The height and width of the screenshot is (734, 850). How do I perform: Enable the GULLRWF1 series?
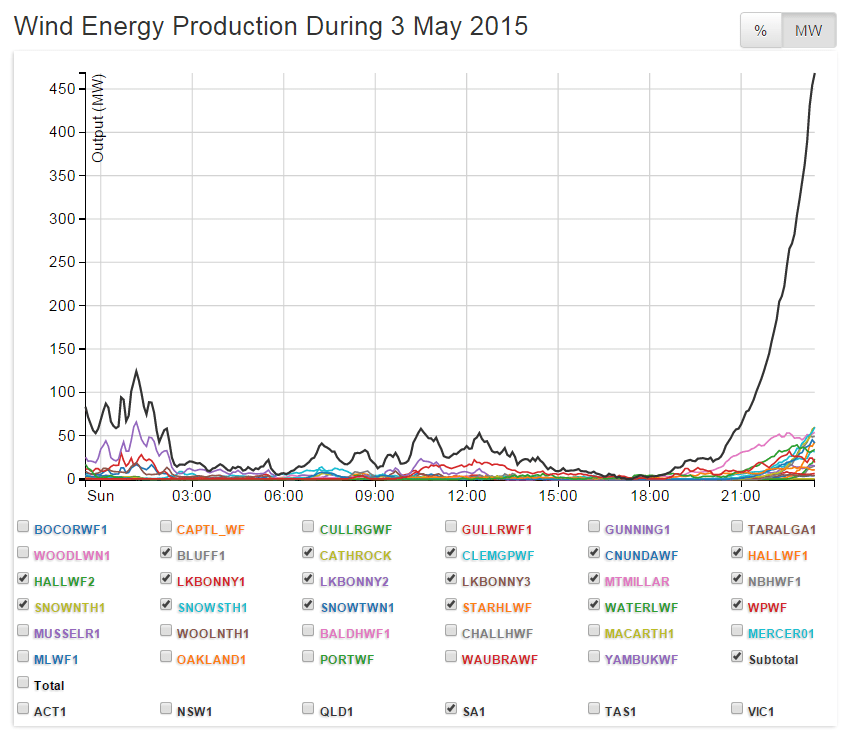point(450,525)
